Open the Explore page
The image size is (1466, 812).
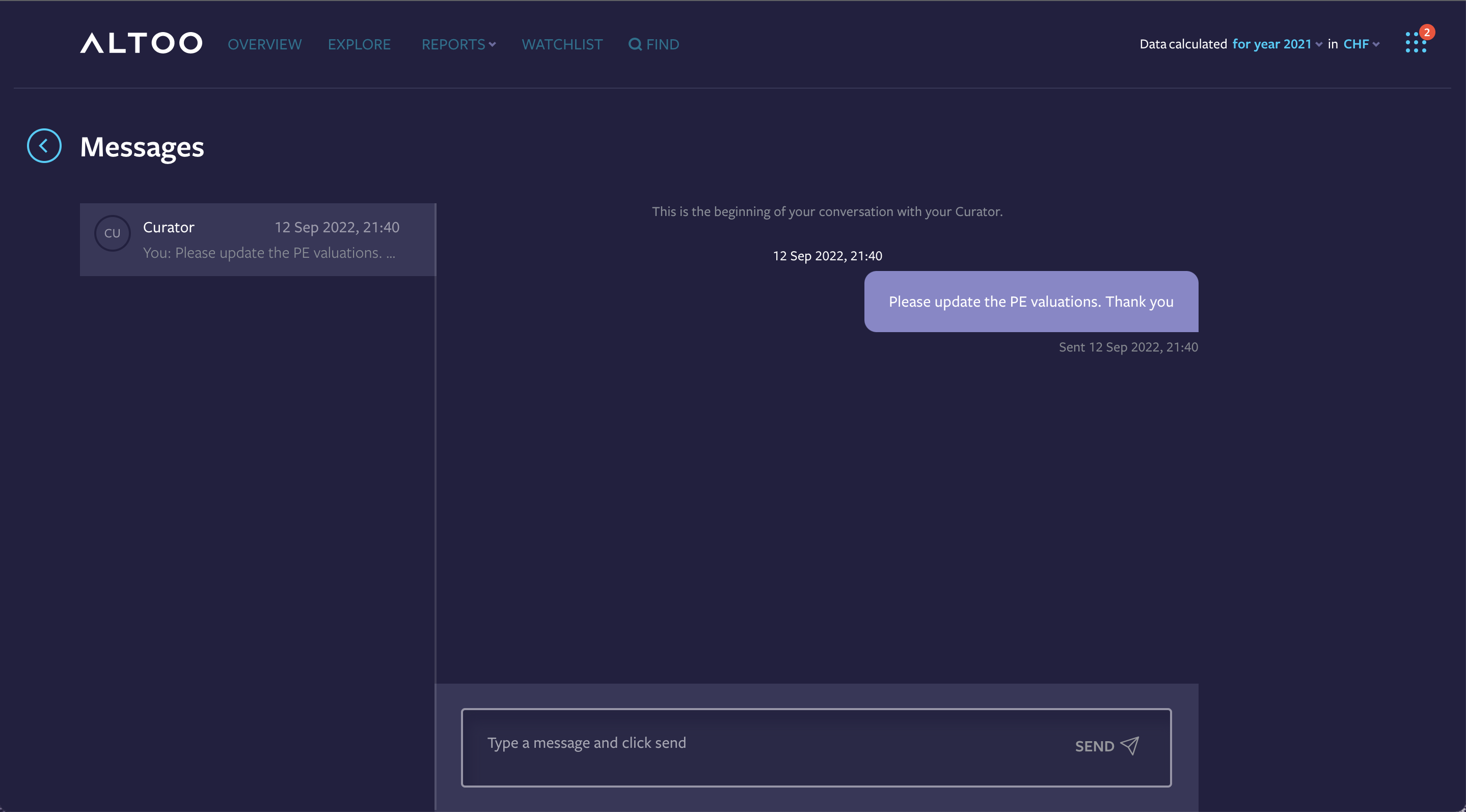pyautogui.click(x=359, y=44)
